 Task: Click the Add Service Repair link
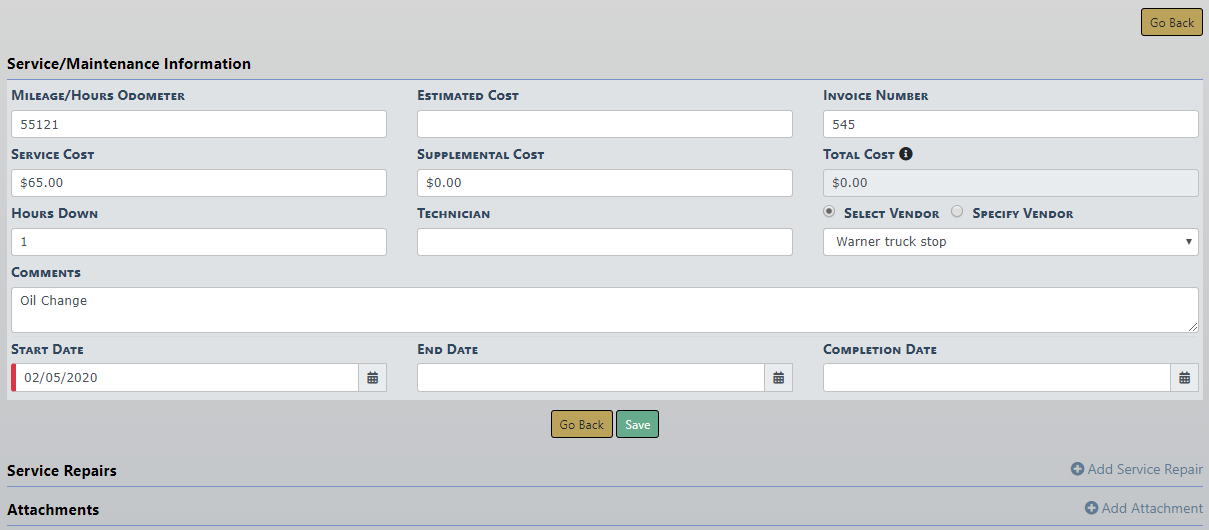(1136, 469)
